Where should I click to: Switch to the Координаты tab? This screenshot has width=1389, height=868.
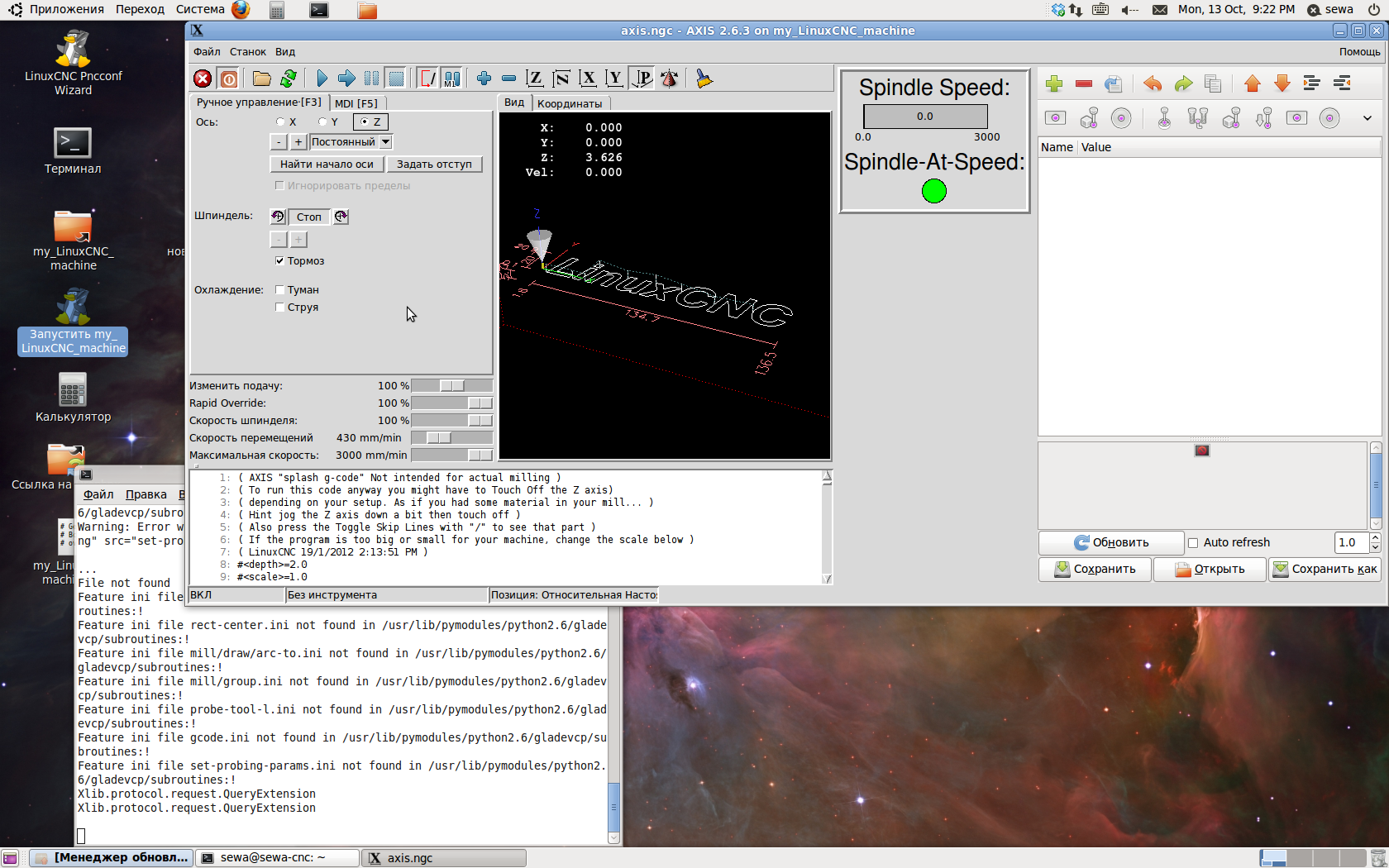pyautogui.click(x=570, y=103)
